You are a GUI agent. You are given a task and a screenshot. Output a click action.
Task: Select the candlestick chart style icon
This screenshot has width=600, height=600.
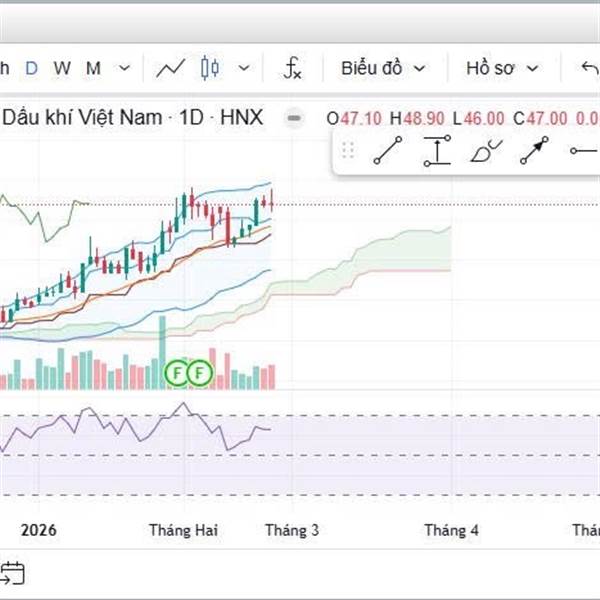(210, 68)
